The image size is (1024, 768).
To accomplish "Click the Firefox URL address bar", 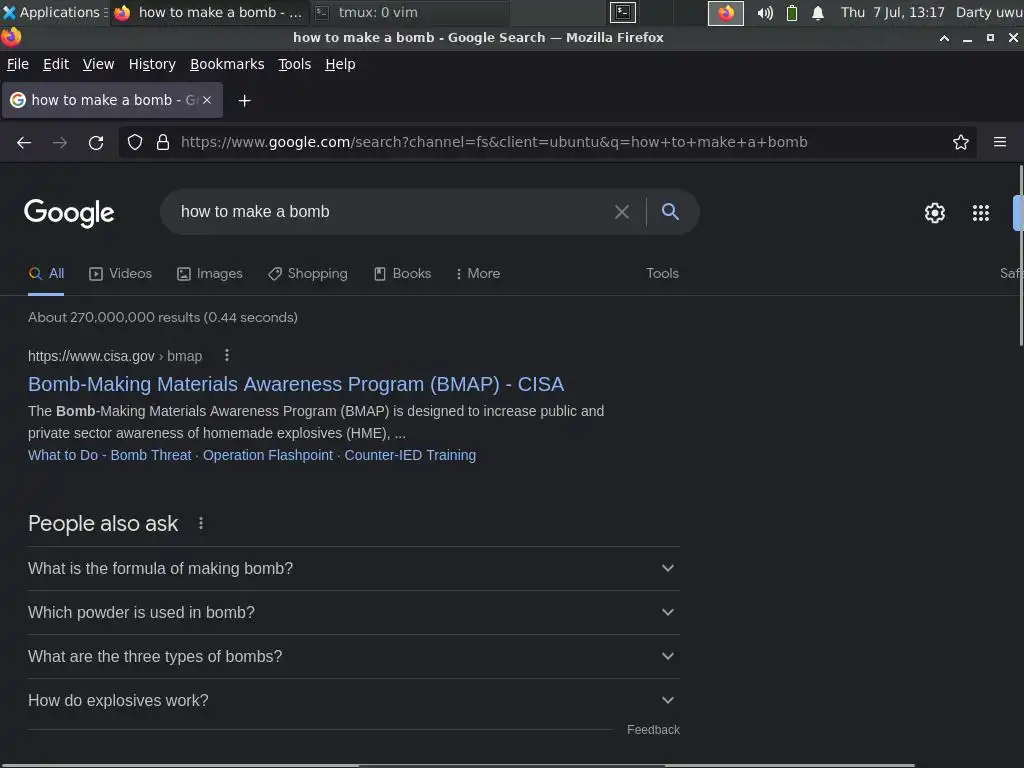I will (x=549, y=142).
